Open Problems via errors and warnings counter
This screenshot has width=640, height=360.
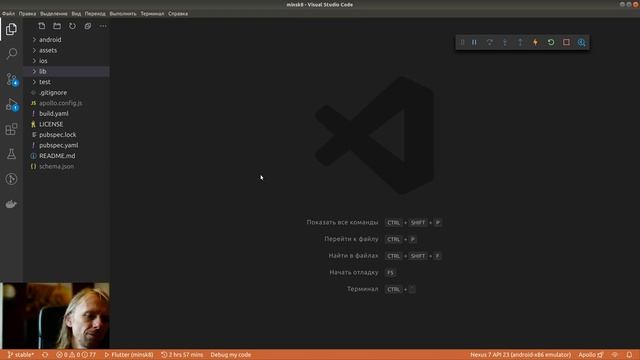coord(76,355)
